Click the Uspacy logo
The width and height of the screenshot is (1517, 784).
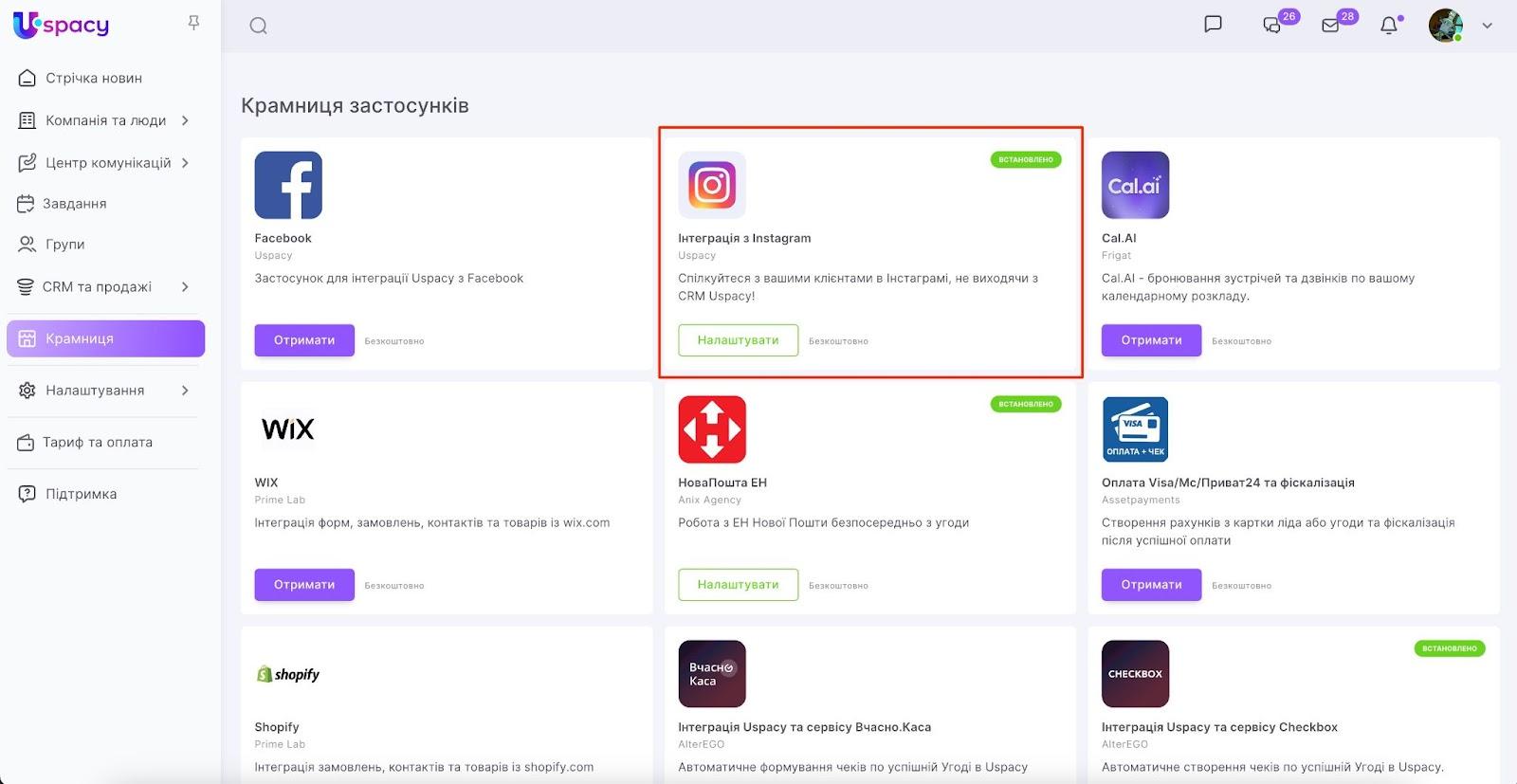[x=62, y=26]
